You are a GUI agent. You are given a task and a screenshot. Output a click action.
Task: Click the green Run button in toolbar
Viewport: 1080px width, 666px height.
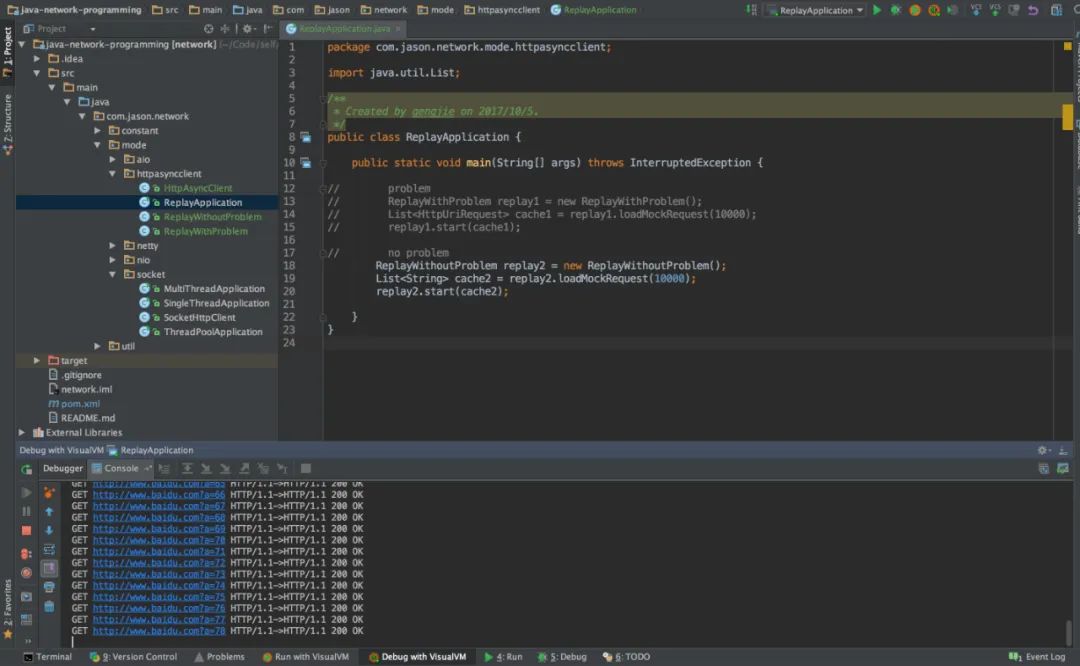tap(877, 10)
